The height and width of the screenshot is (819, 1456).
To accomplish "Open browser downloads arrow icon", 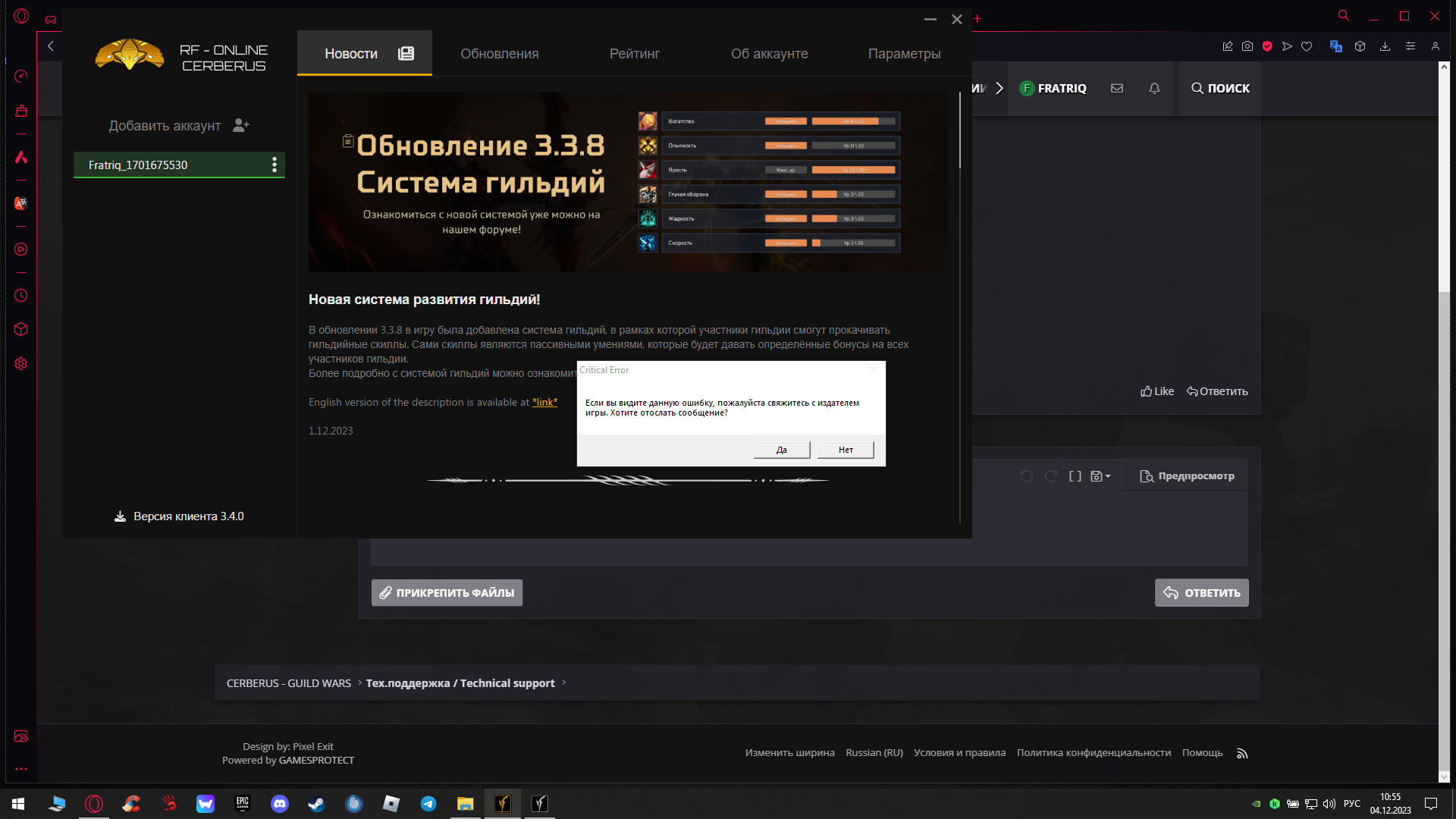I will [1385, 46].
